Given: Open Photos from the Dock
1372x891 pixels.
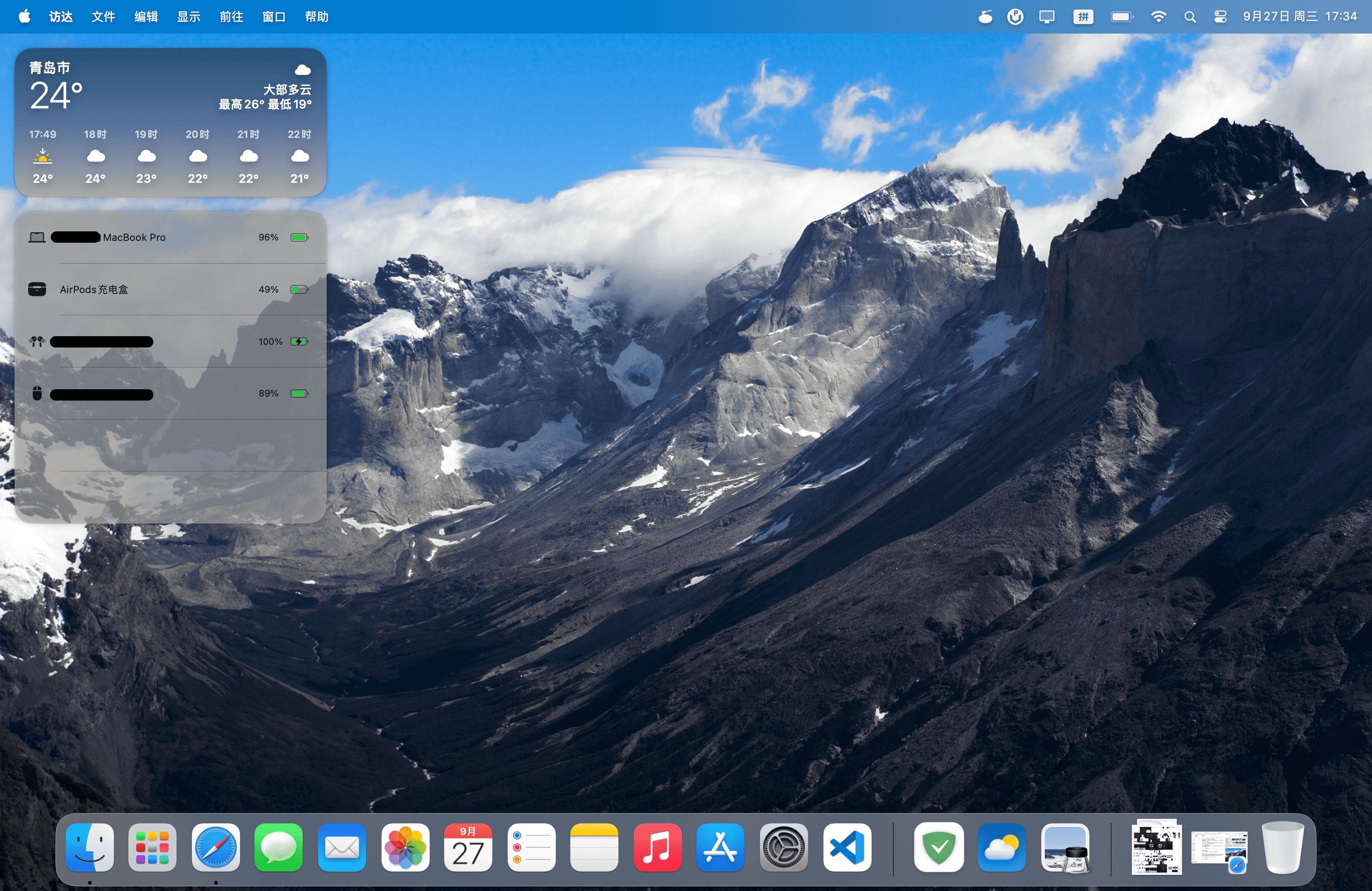Looking at the screenshot, I should pos(405,847).
